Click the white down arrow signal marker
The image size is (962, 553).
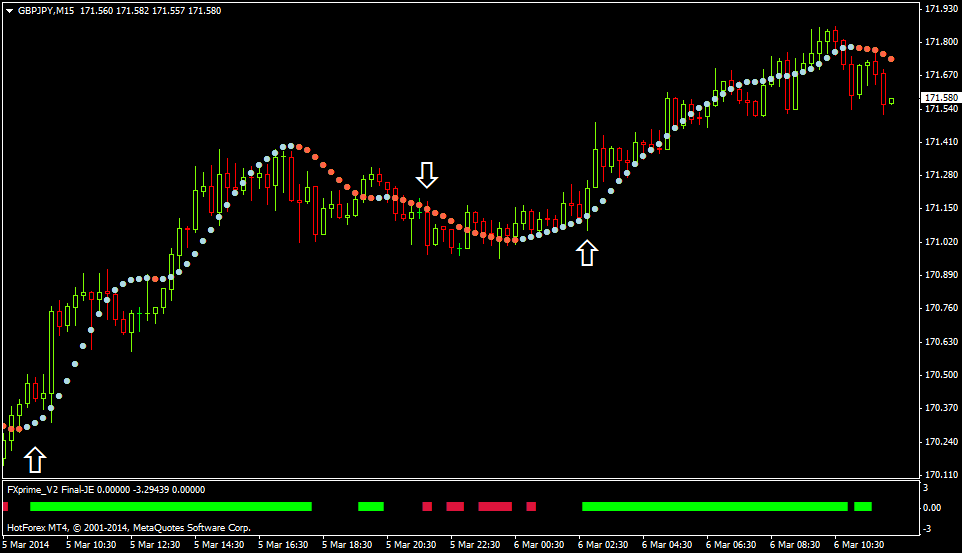[427, 176]
